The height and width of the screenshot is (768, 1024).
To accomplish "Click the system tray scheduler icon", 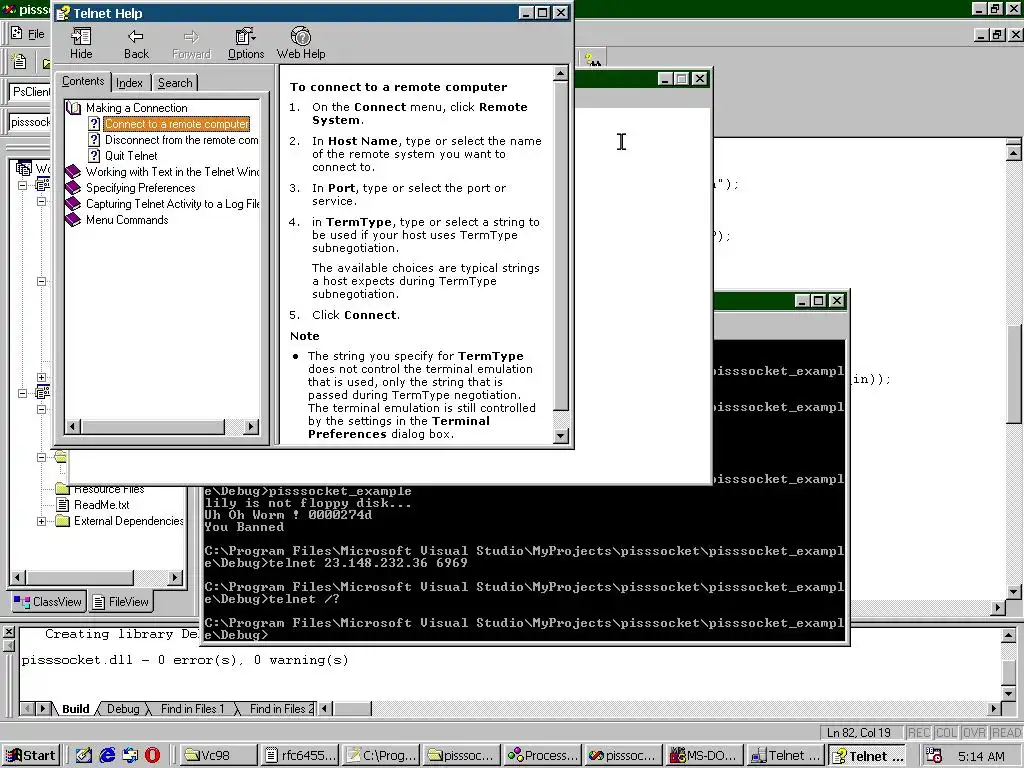I will [x=934, y=756].
